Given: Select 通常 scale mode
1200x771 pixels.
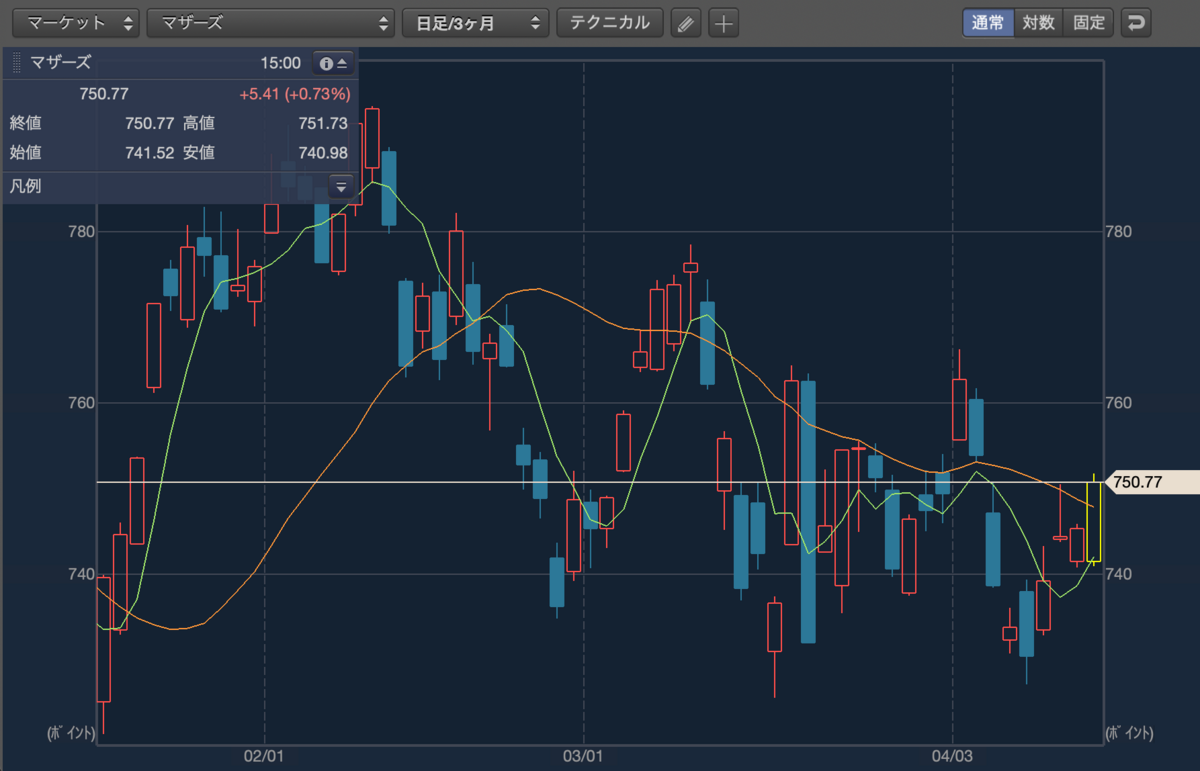Looking at the screenshot, I should click(988, 23).
